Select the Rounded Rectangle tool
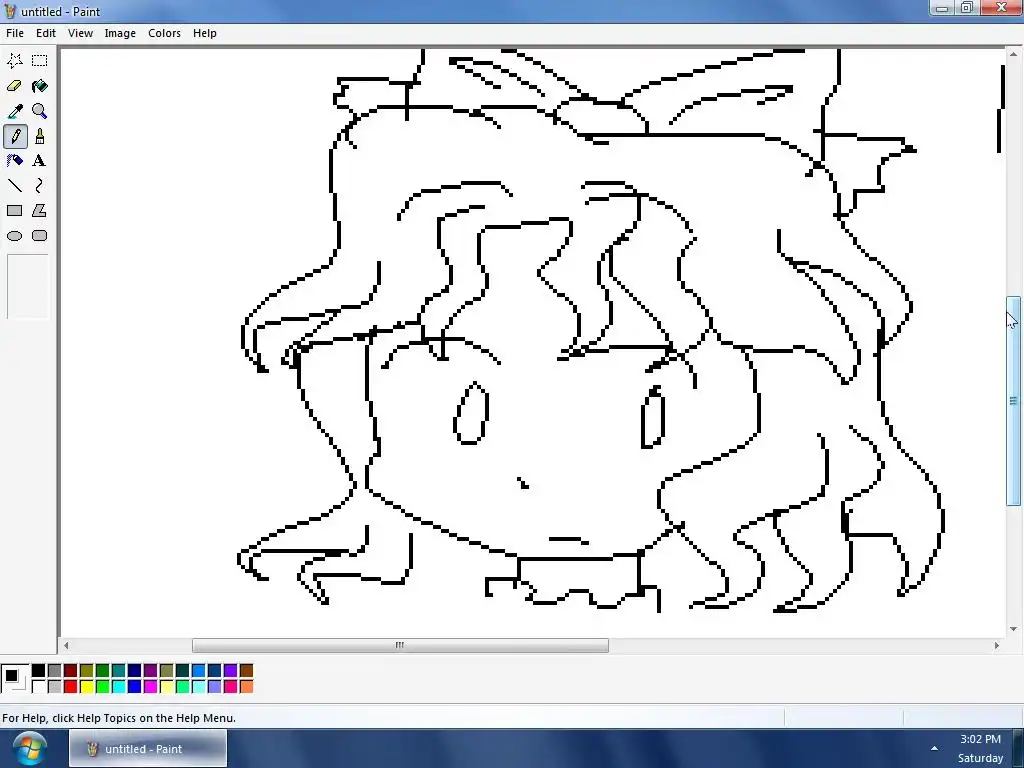Viewport: 1024px width, 768px height. 40,236
